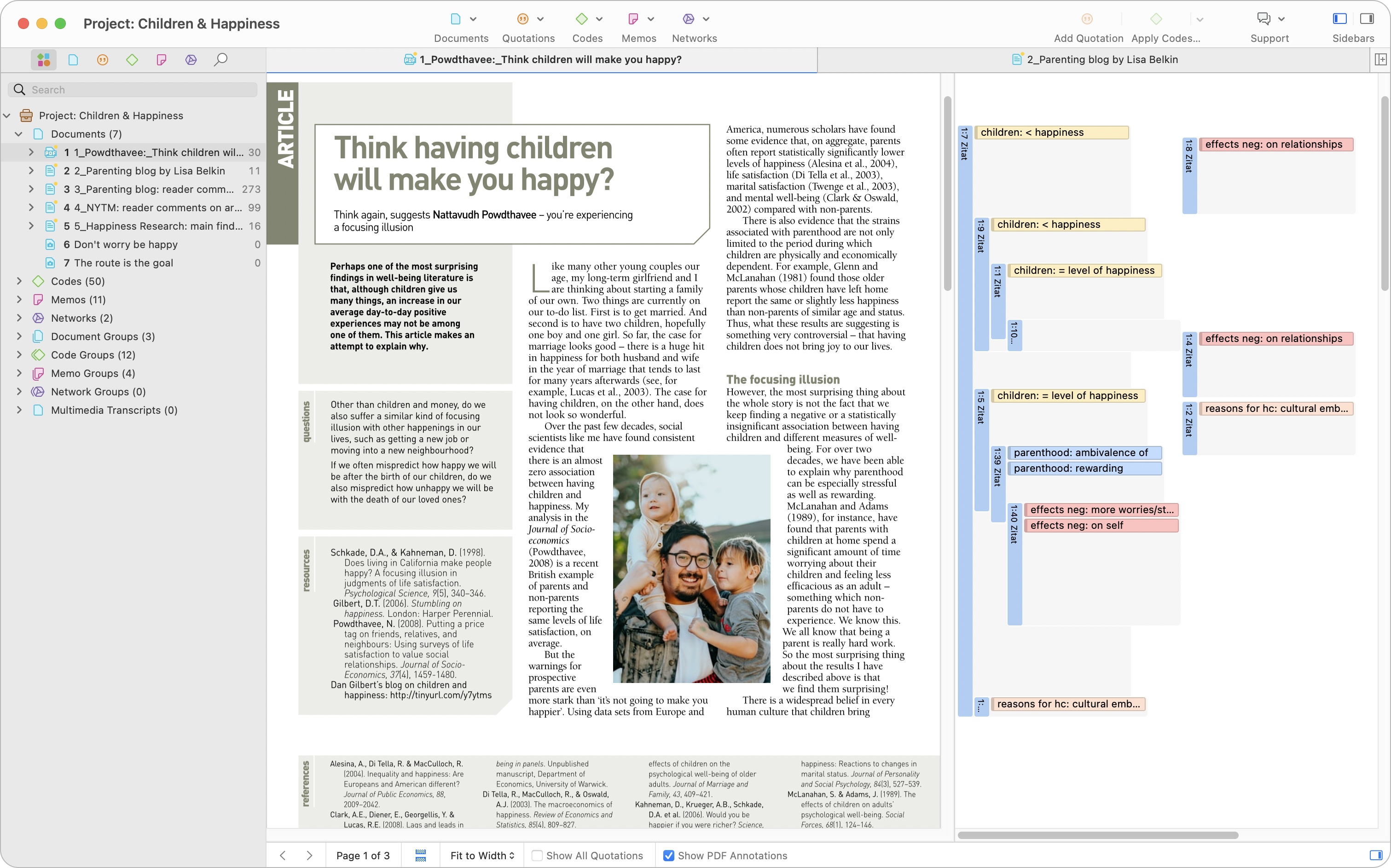The image size is (1391, 868).
Task: Click in the Search field
Action: click(138, 90)
